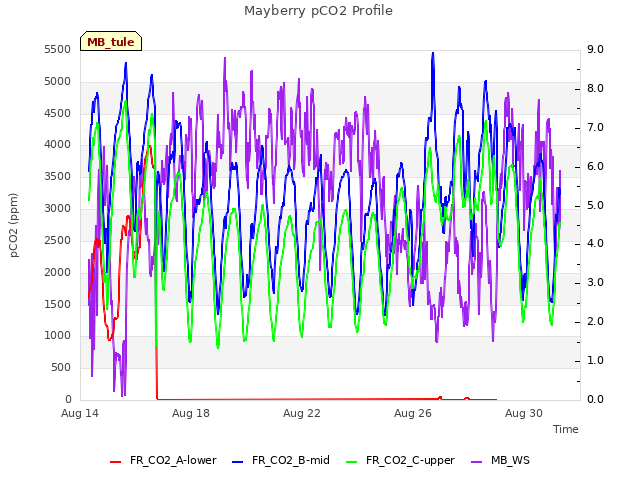Click the purple MB_WS peak near Aug 19

pos(225,59)
